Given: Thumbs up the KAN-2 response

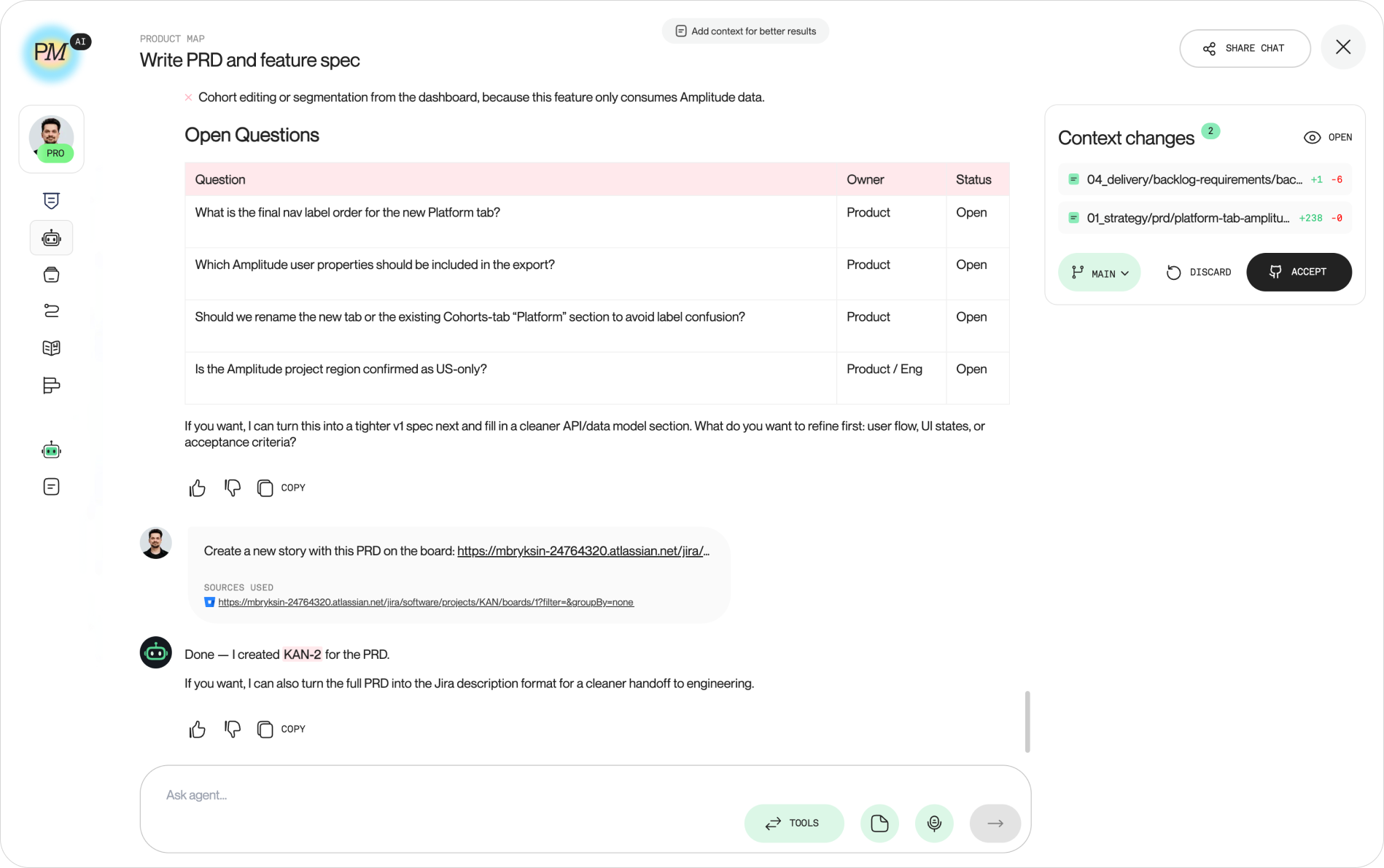Looking at the screenshot, I should point(197,729).
